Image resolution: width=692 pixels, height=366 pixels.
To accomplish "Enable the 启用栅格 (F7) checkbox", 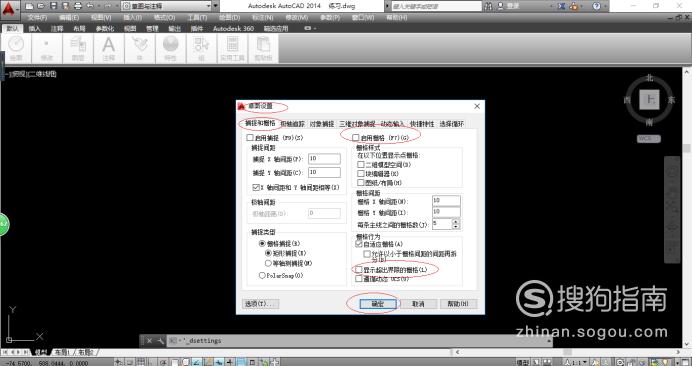I will click(x=355, y=138).
